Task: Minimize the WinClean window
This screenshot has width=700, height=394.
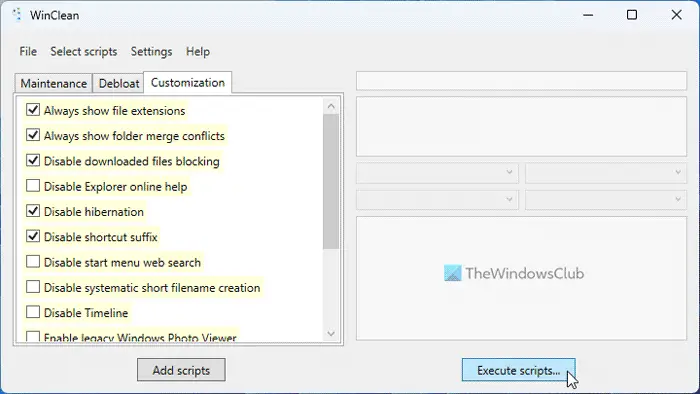Action: point(588,15)
